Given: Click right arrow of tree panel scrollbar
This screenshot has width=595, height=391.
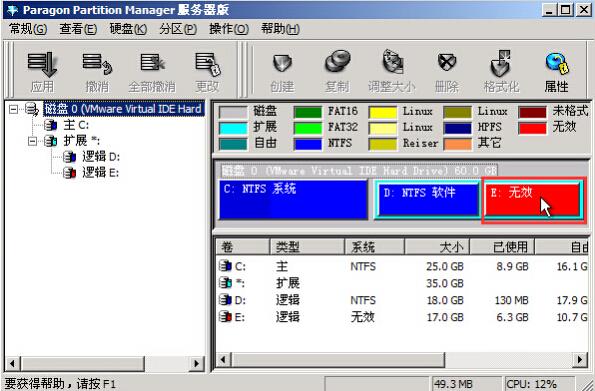Looking at the screenshot, I should (197, 363).
